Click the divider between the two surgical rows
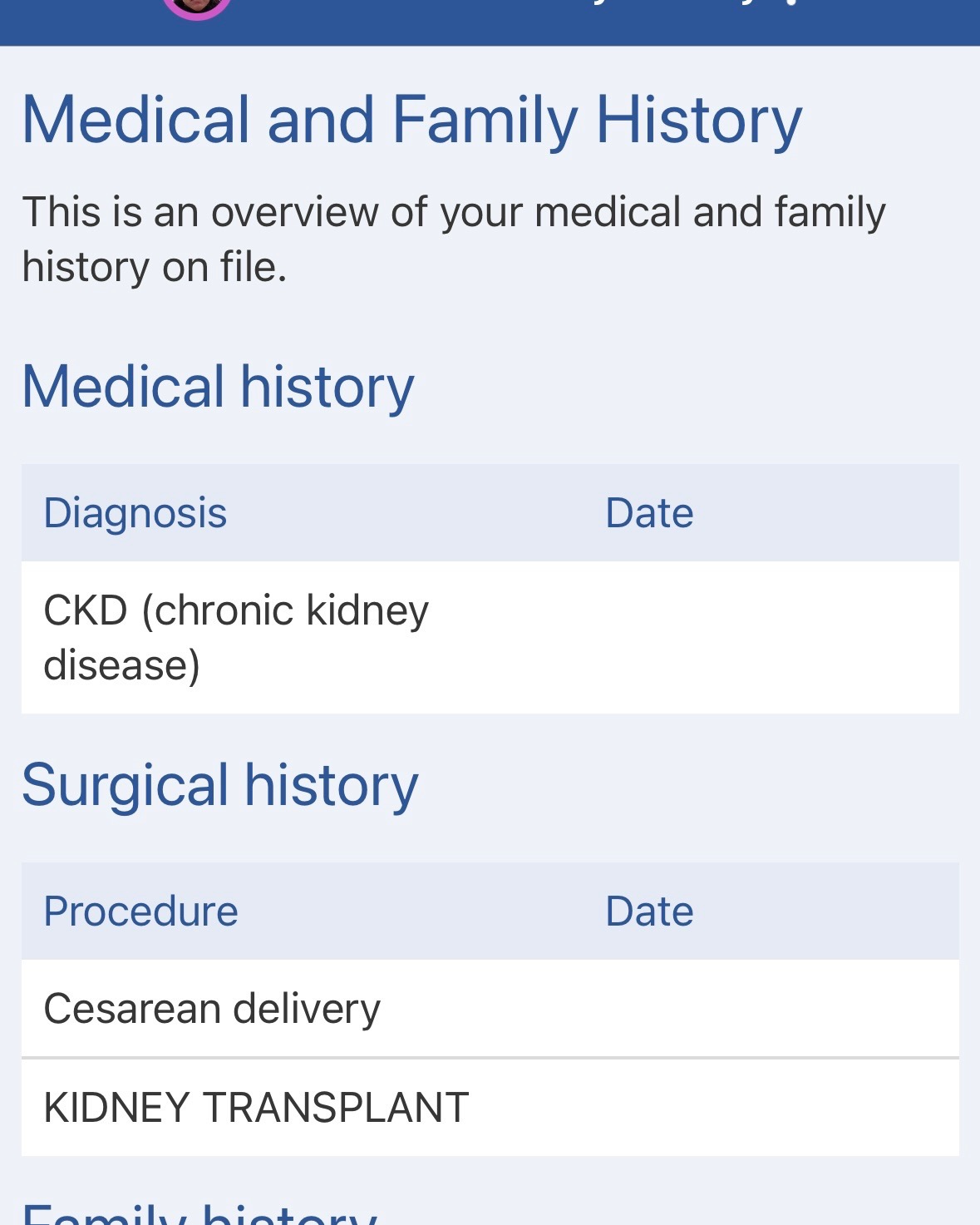980x1225 pixels. pyautogui.click(x=490, y=1058)
